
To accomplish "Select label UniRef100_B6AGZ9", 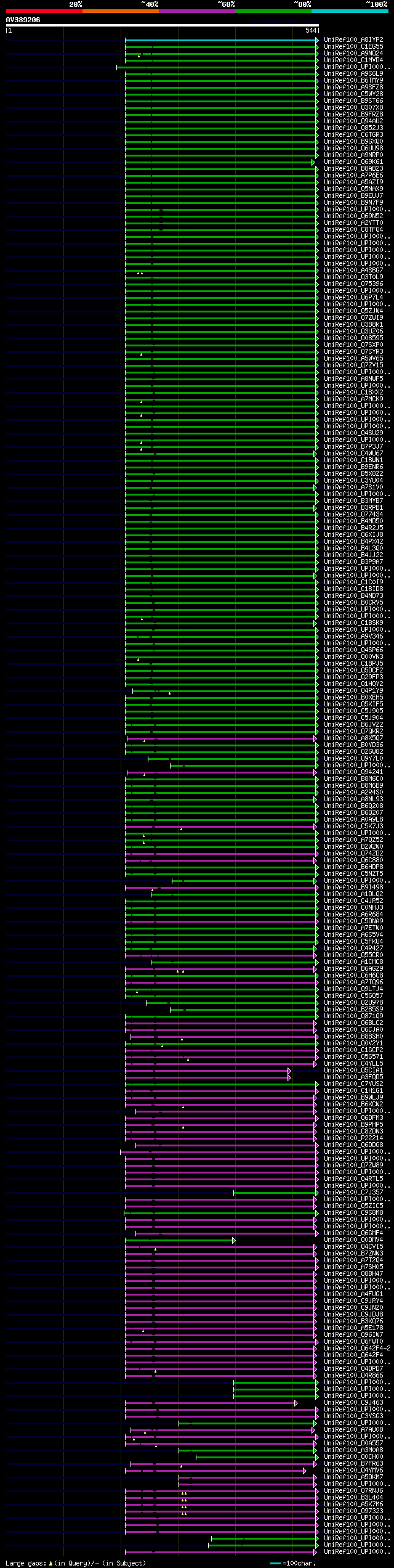I will coord(353,969).
